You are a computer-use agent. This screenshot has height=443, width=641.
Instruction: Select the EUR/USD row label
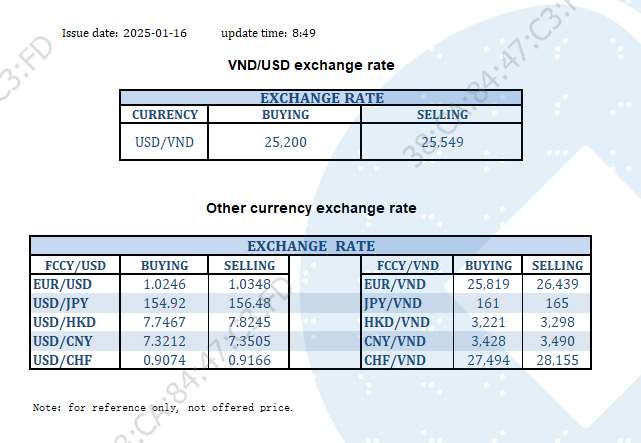[62, 285]
